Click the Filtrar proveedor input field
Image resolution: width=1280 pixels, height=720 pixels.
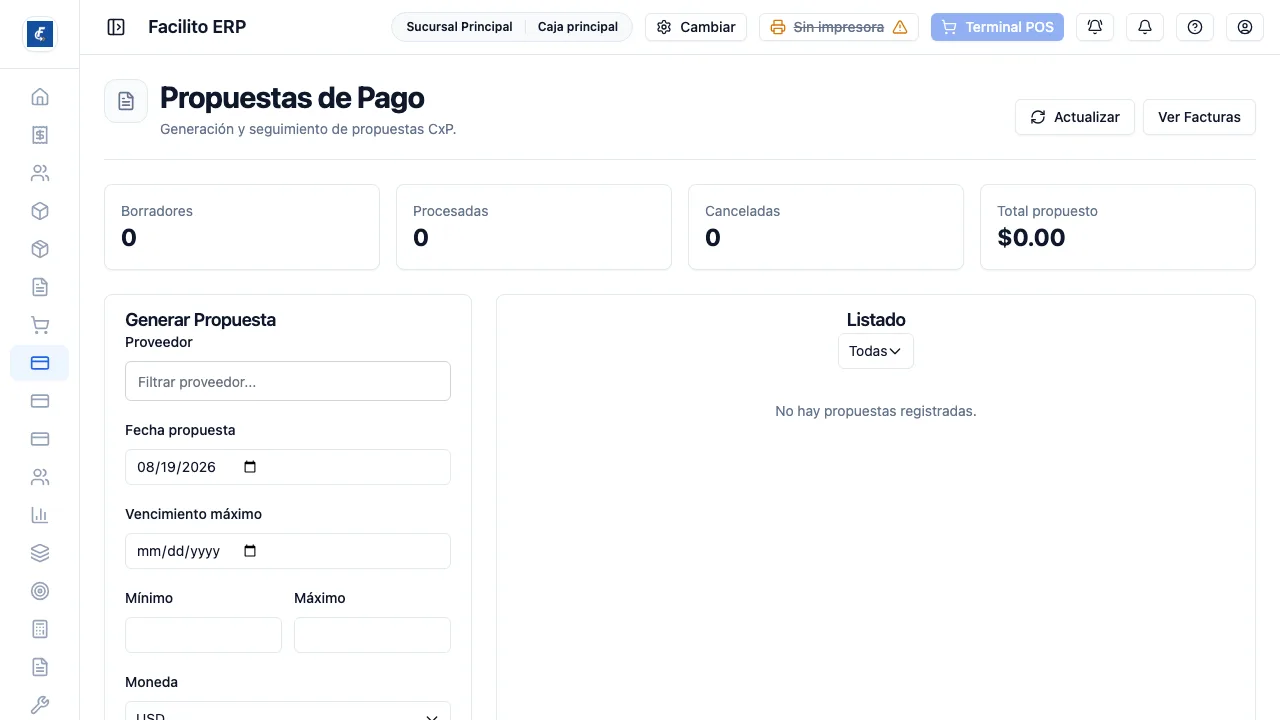pos(288,381)
